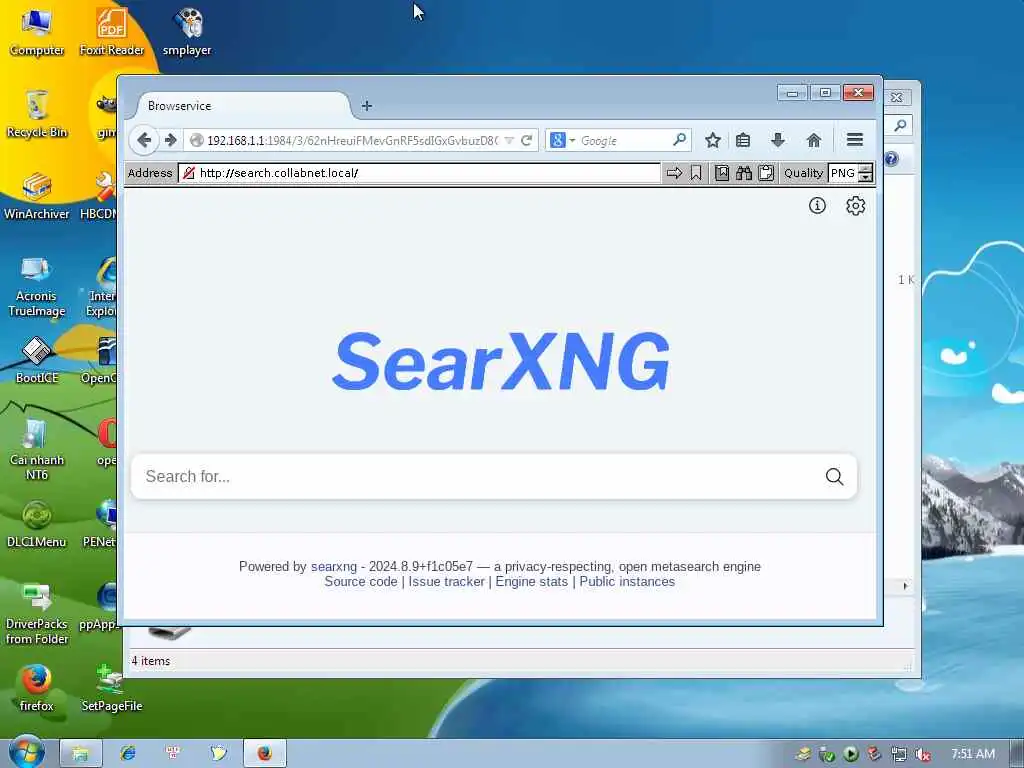Open Foxit Reader desktop icon

click(112, 31)
